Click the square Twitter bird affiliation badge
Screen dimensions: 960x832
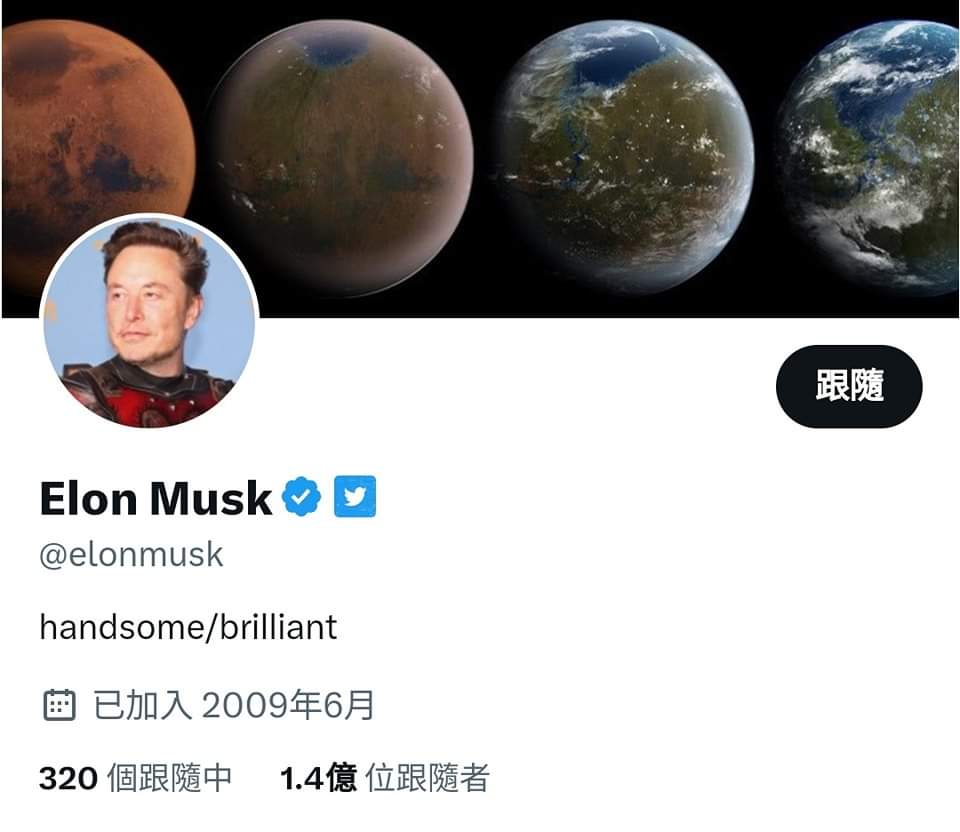(x=355, y=496)
